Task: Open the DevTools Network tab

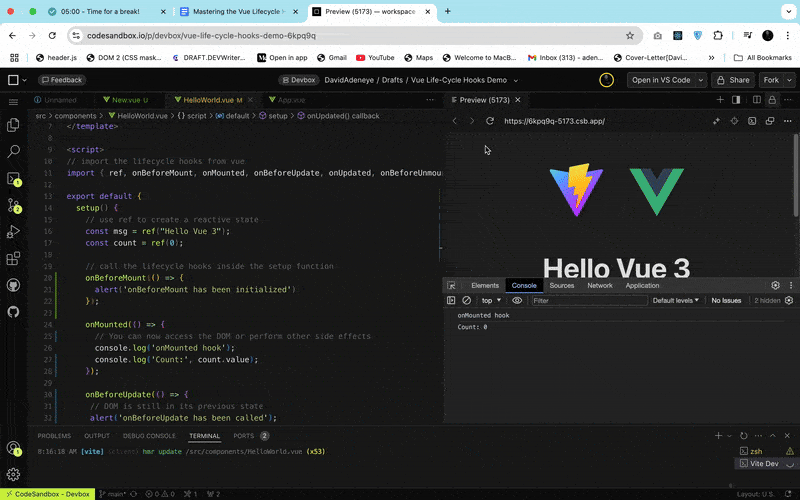Action: 599,286
